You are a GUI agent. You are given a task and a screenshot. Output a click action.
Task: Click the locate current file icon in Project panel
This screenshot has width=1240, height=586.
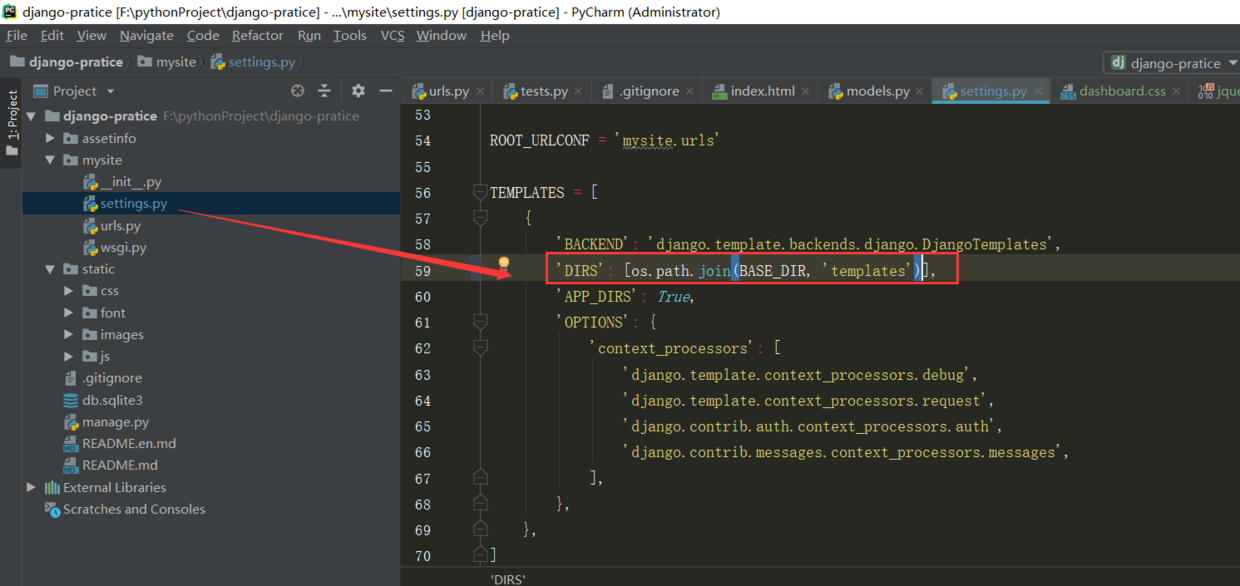pyautogui.click(x=297, y=91)
